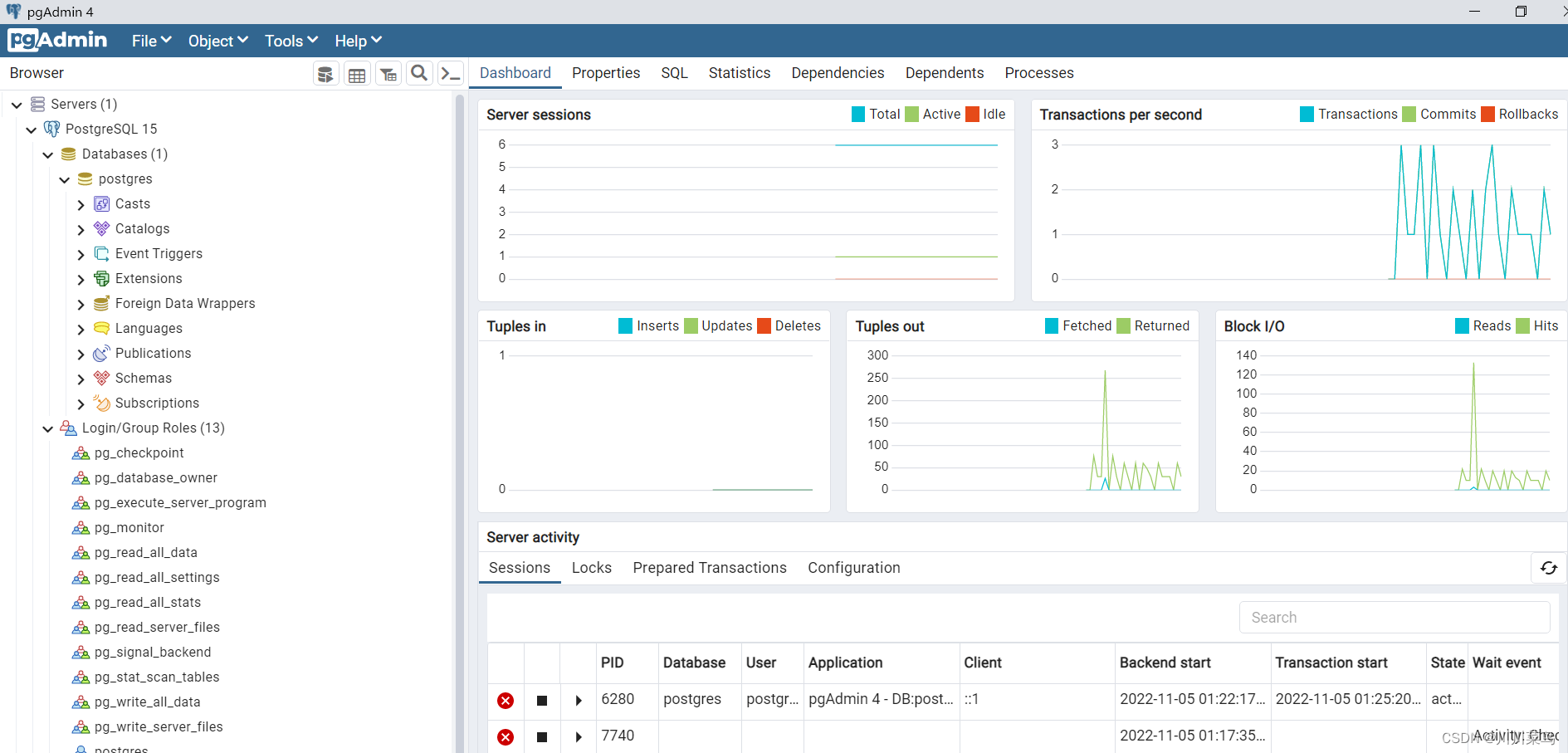Open the Search Objects magnifier icon
This screenshot has height=753, width=1568.
(x=419, y=74)
